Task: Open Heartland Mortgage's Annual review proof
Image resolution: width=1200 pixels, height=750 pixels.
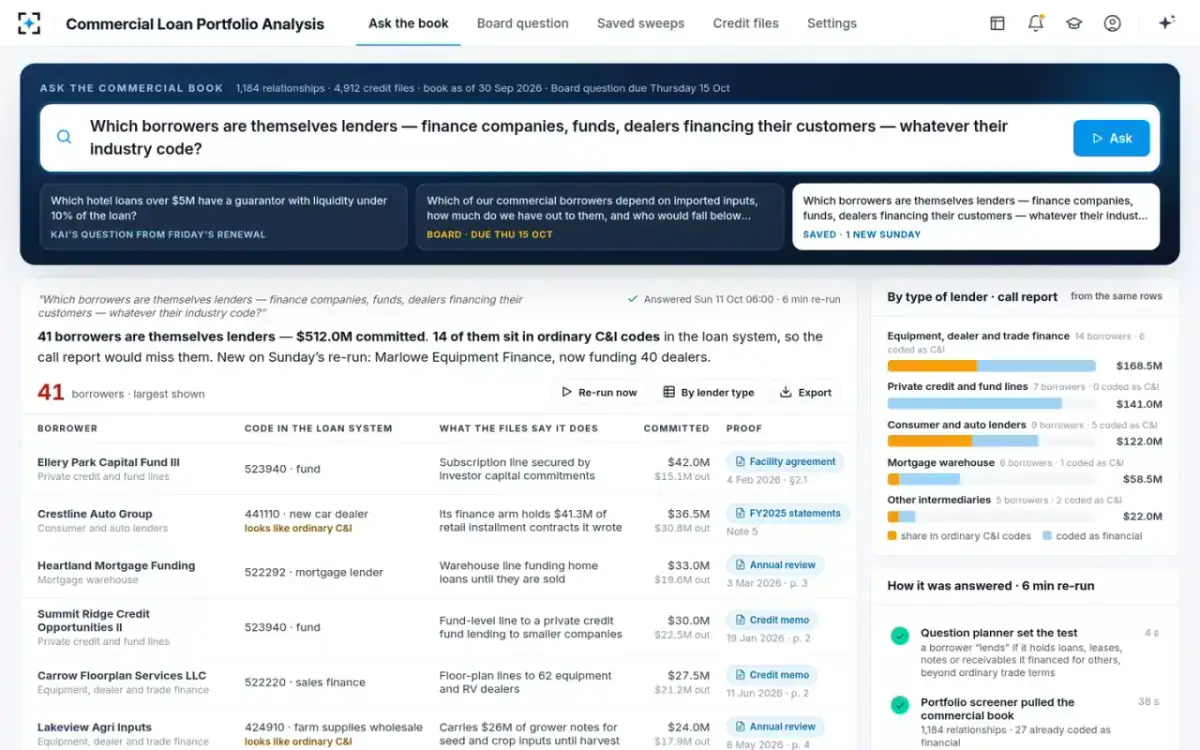Action: (775, 565)
